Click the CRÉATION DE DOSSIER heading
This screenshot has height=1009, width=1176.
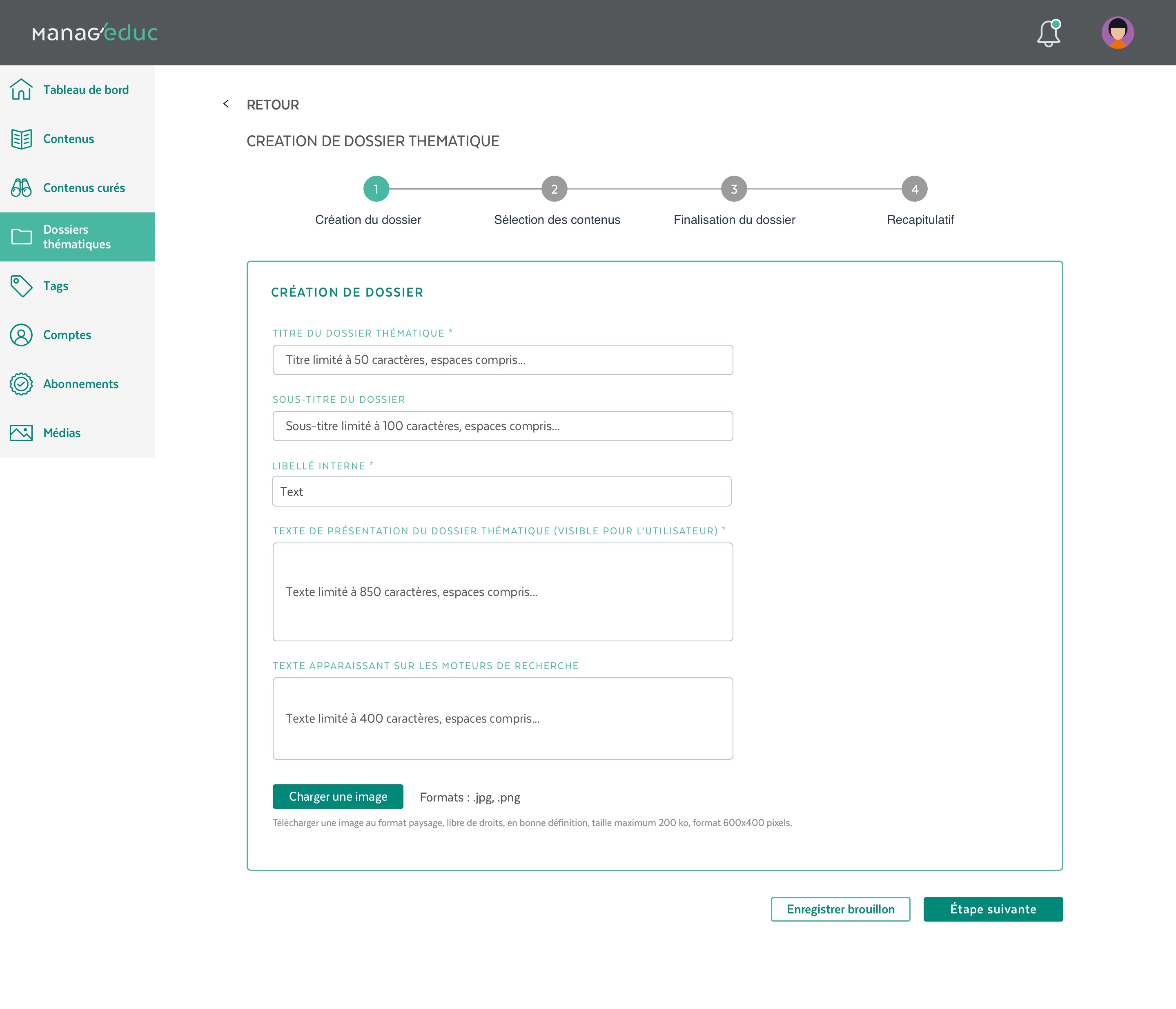[x=347, y=292]
